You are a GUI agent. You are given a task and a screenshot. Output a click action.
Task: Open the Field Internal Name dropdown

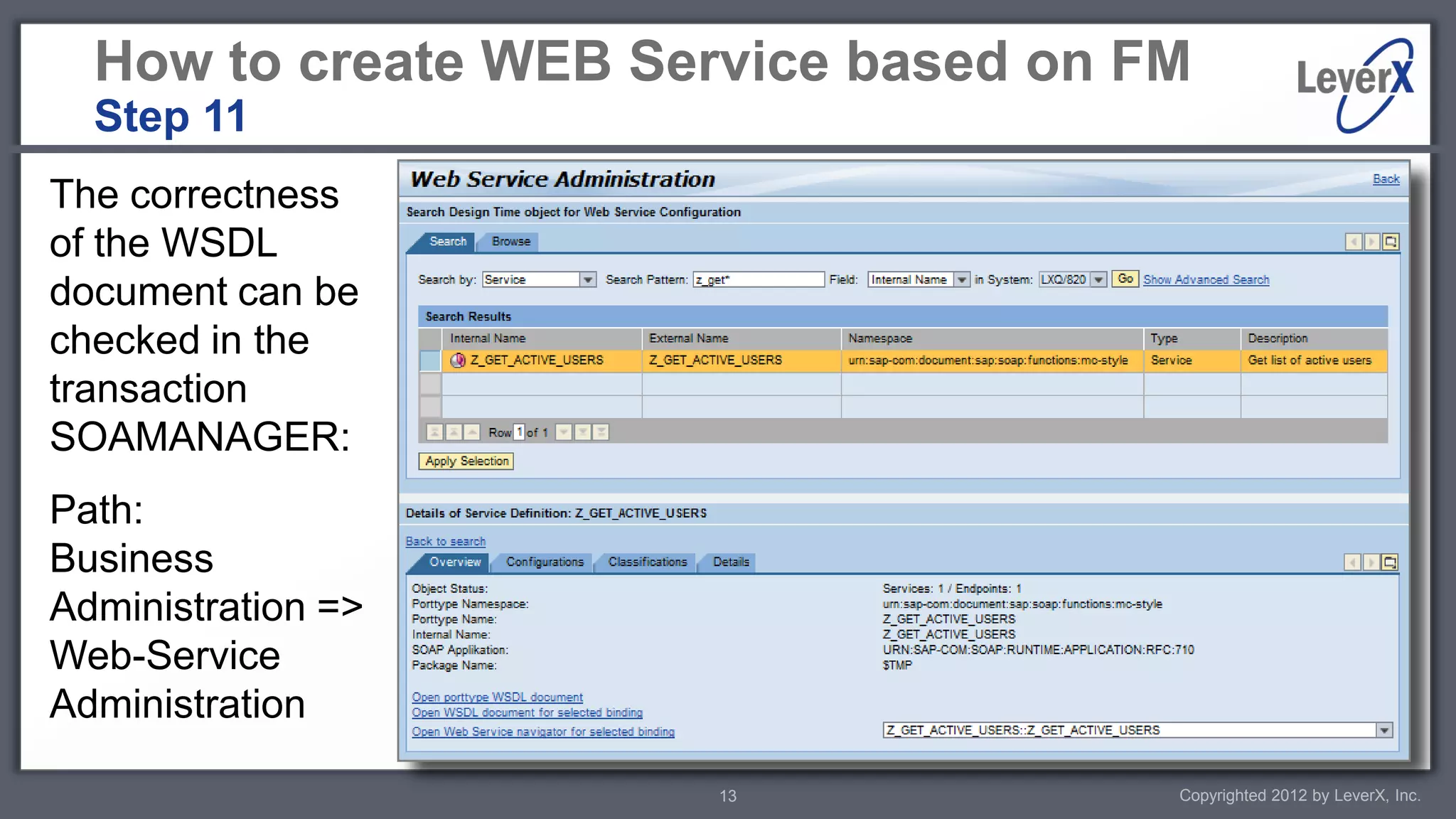click(x=962, y=280)
